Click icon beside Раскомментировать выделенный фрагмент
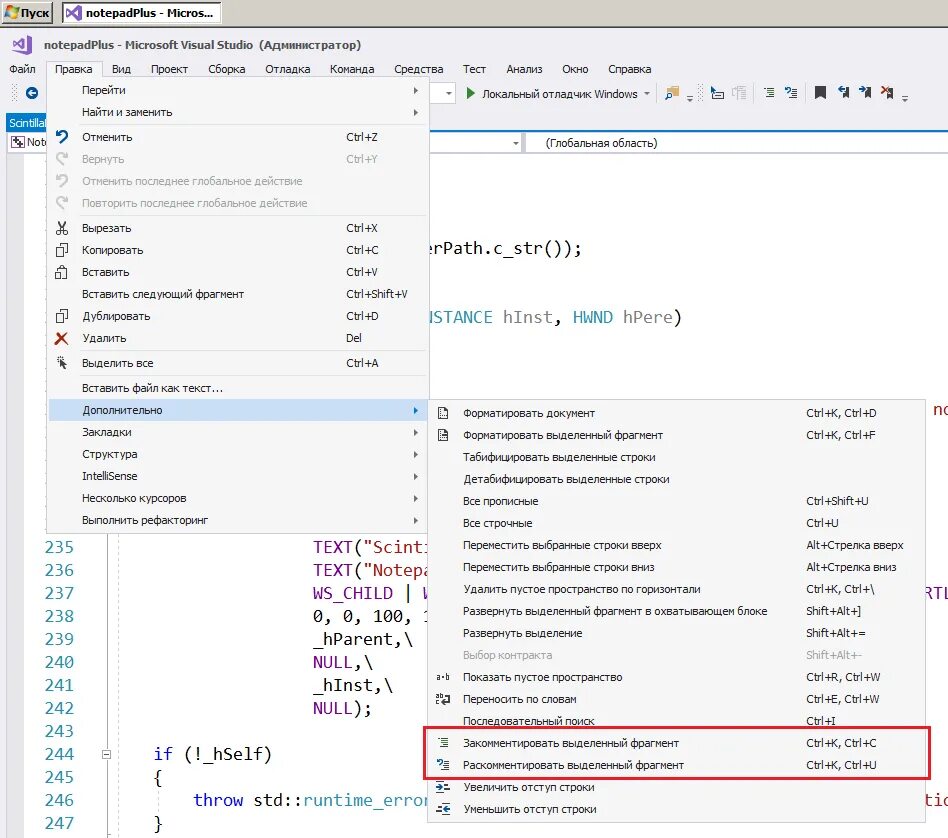This screenshot has height=838, width=948. 443,765
